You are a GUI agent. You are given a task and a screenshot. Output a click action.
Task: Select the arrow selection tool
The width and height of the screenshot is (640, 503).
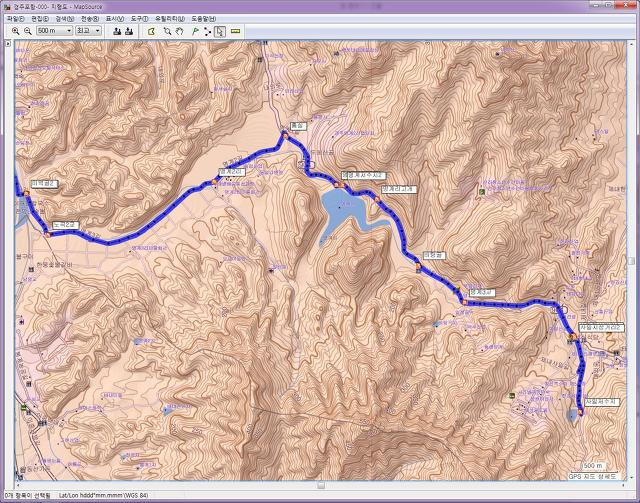tap(220, 31)
